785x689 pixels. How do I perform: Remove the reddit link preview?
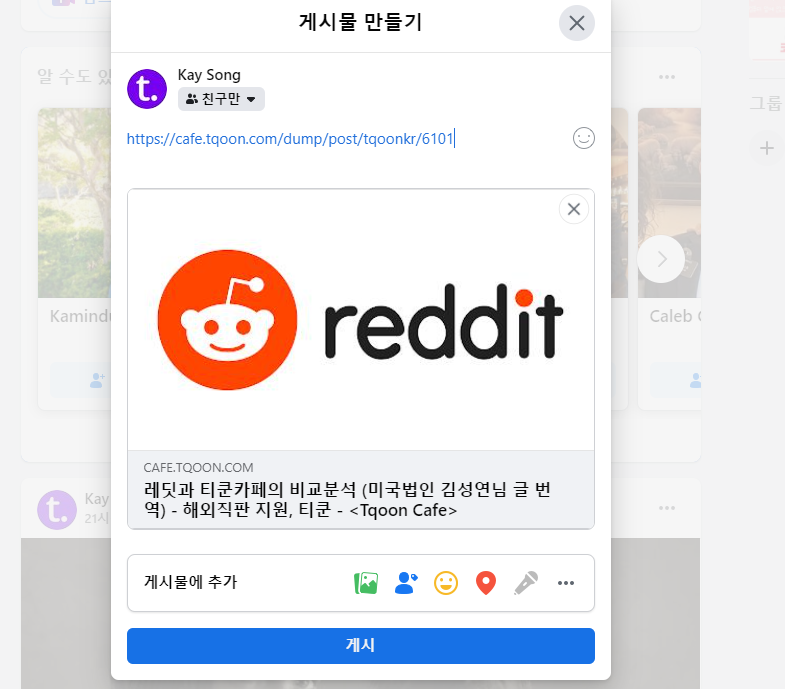pos(574,209)
